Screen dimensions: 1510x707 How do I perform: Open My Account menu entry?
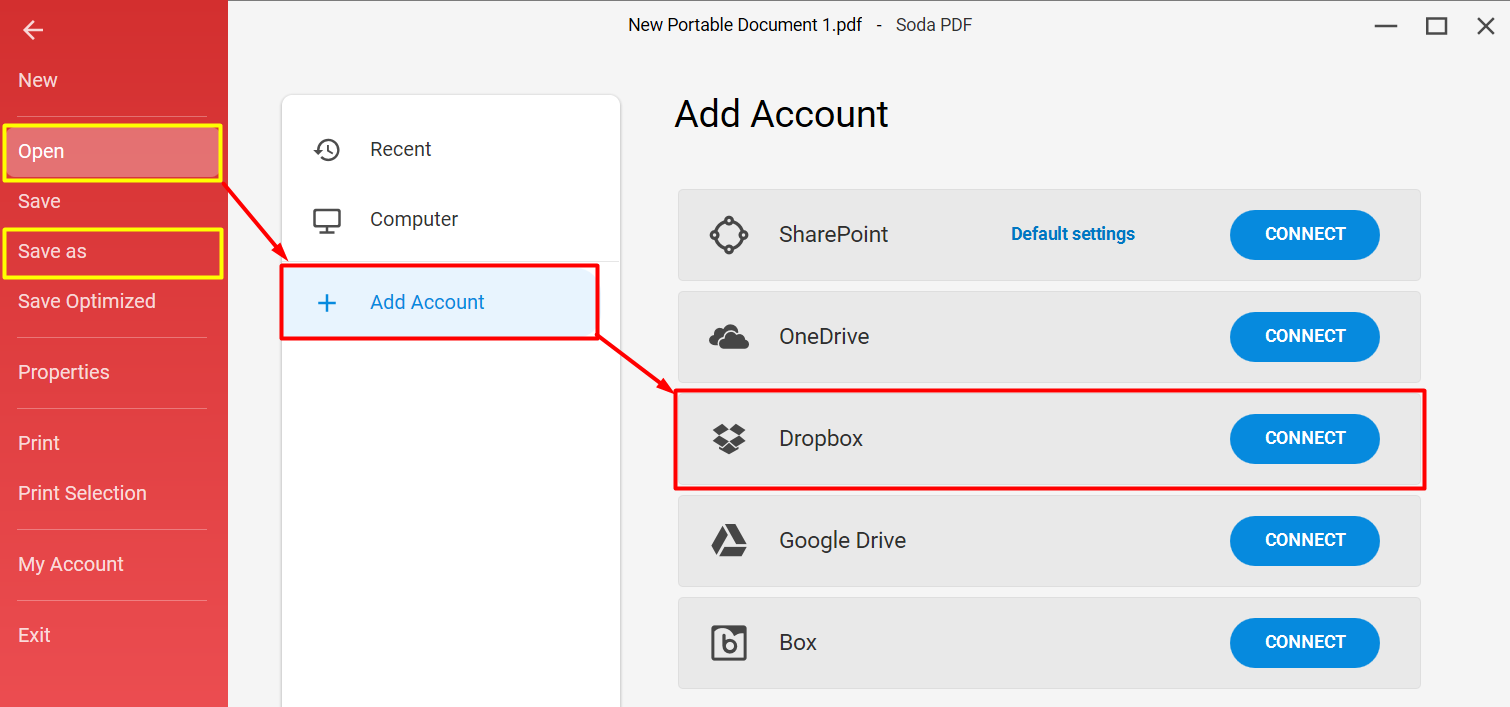71,564
